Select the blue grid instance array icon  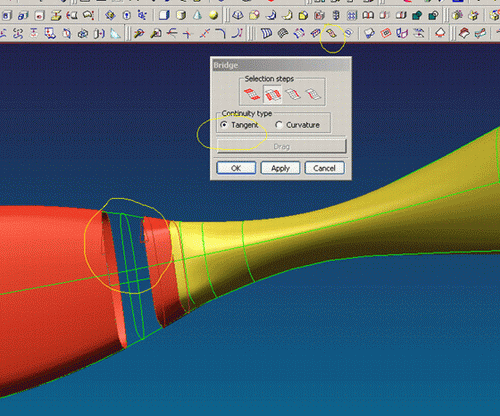click(352, 15)
